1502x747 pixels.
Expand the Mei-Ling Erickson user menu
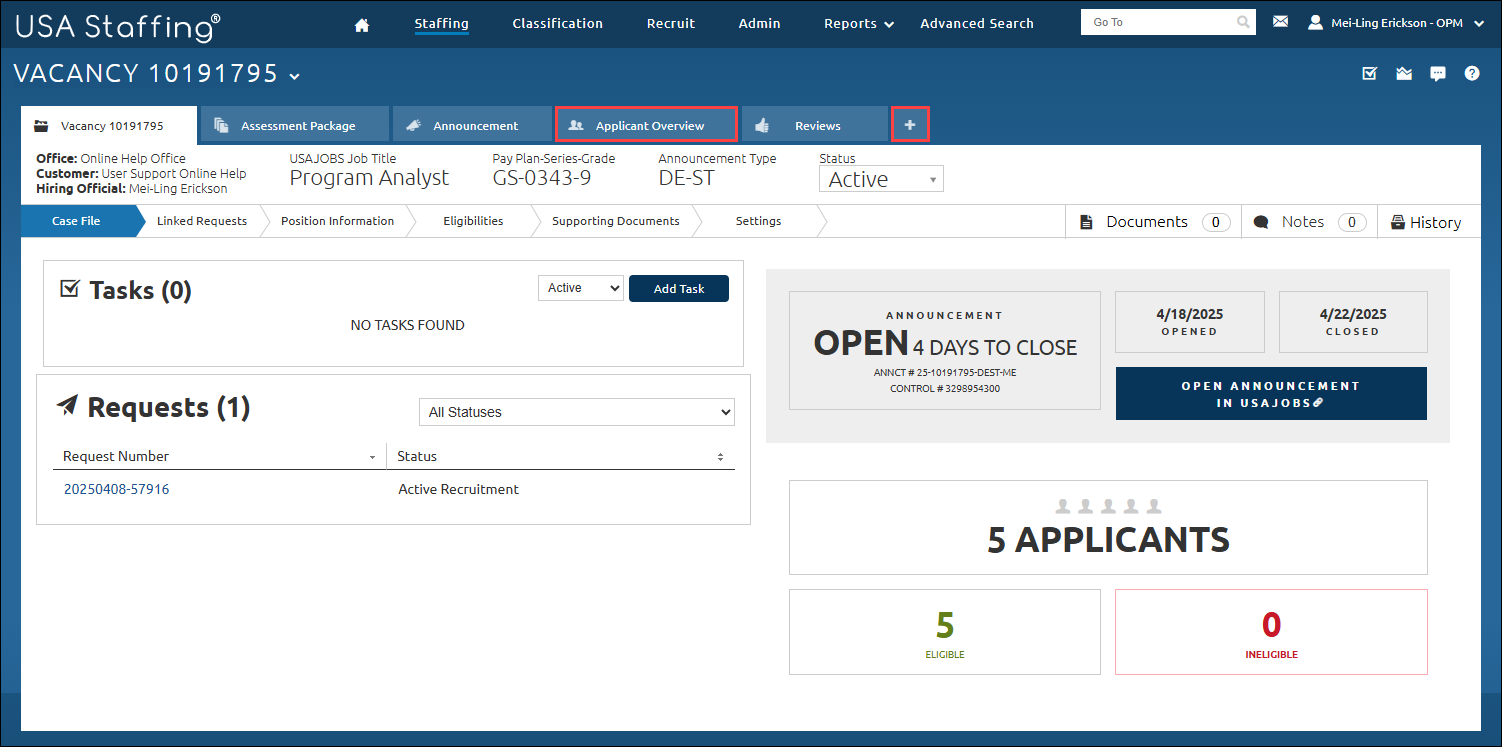click(x=1397, y=22)
